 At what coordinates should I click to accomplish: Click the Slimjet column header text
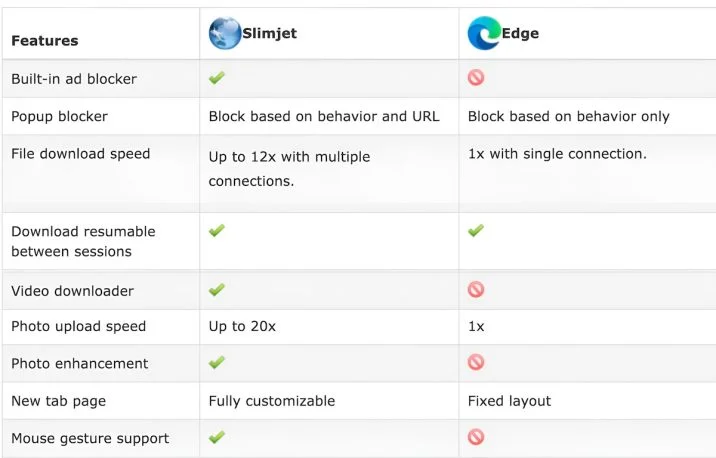pyautogui.click(x=269, y=33)
